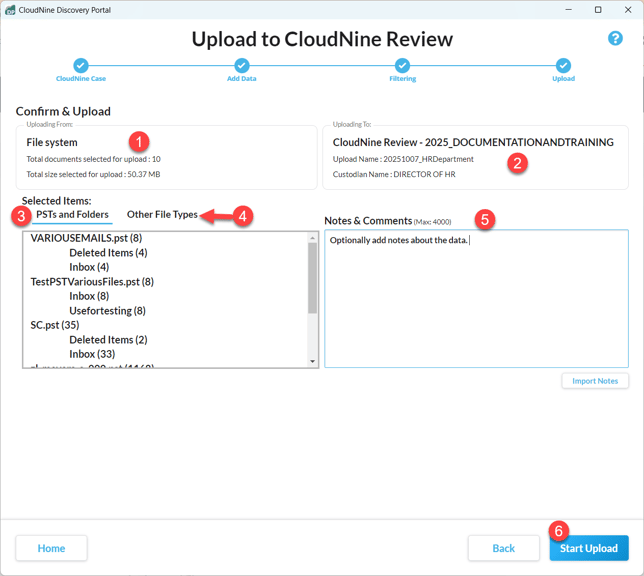
Task: Click the Import Notes button
Action: coord(595,381)
